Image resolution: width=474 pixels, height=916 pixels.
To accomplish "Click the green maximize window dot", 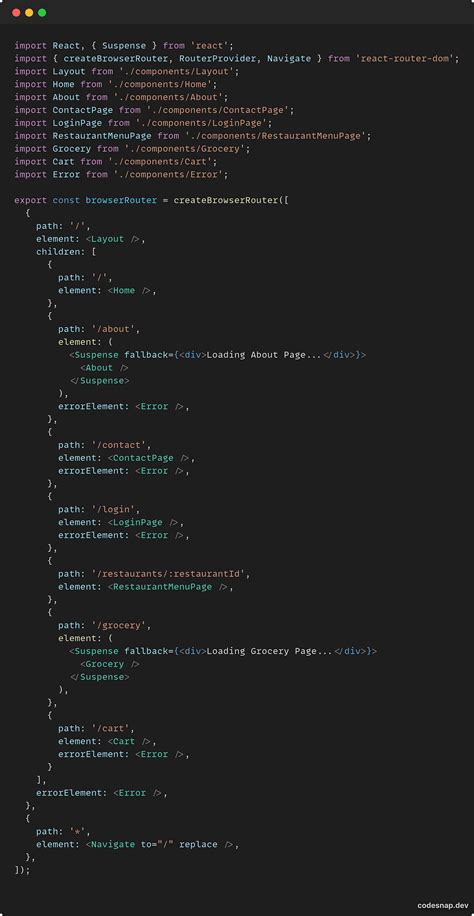I will pyautogui.click(x=42, y=13).
